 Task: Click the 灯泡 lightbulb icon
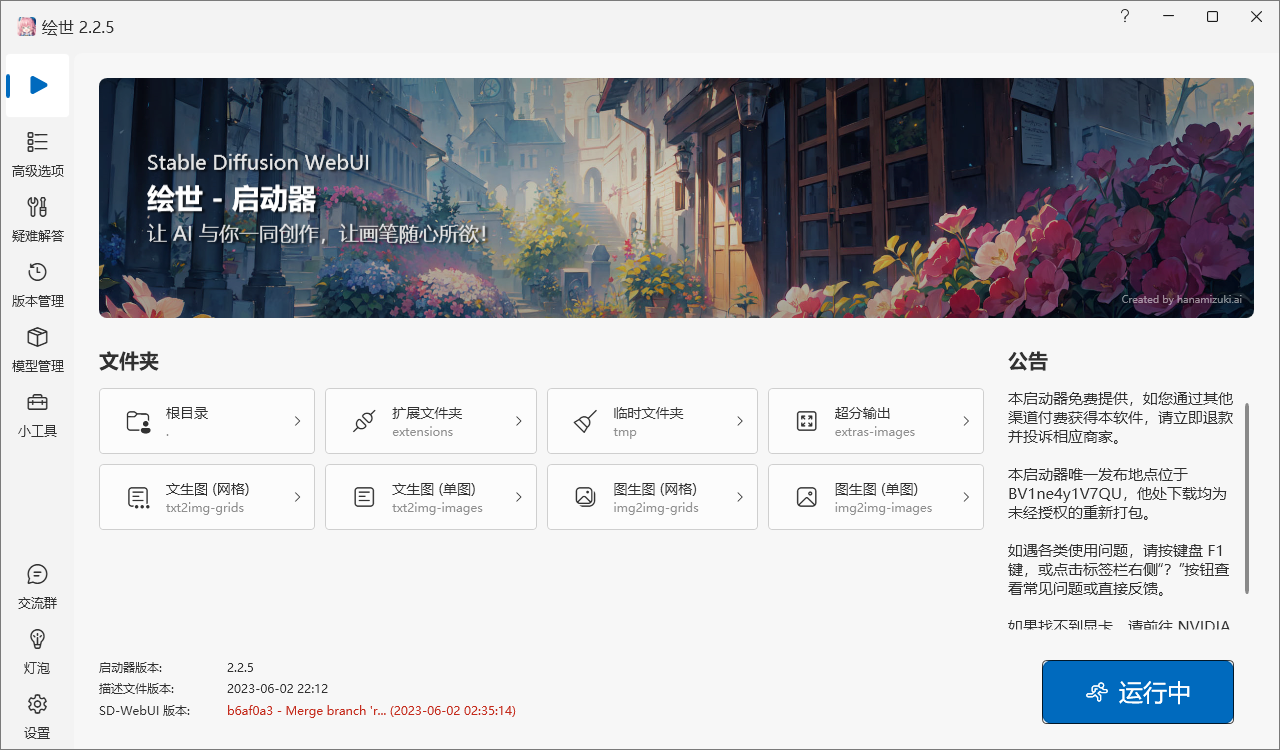point(37,638)
